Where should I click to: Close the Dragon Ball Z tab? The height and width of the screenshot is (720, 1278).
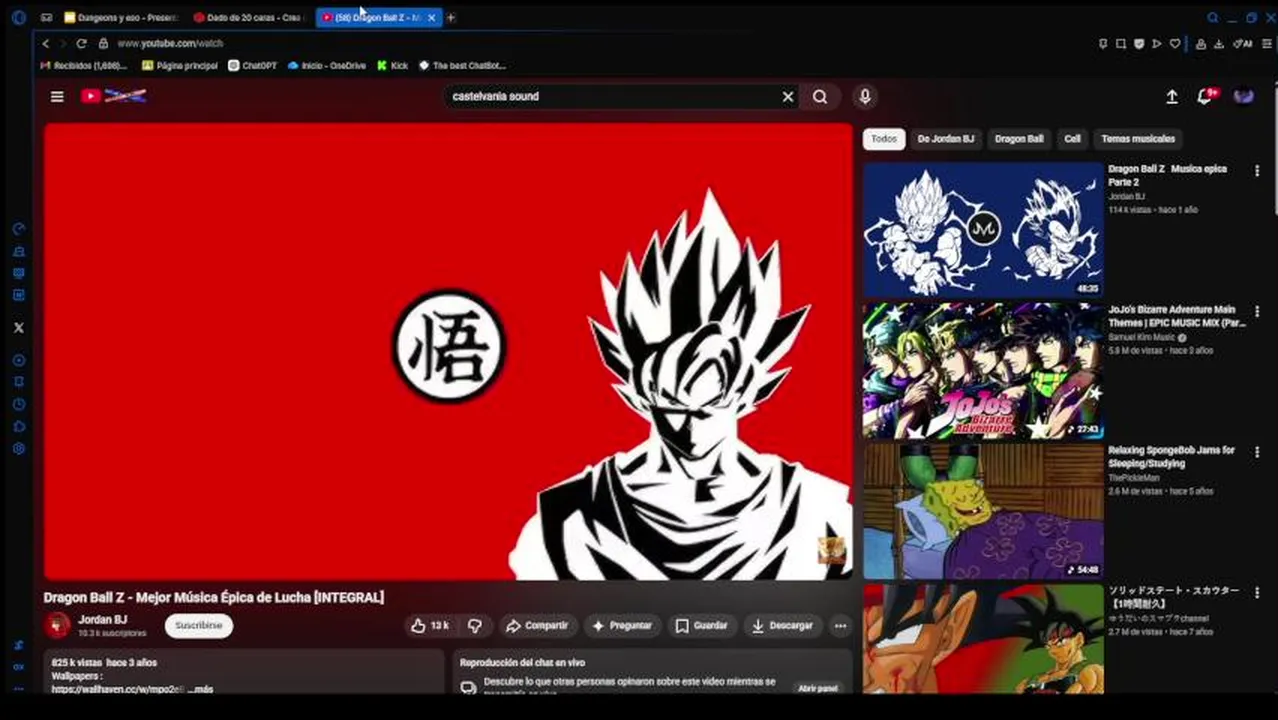(x=431, y=17)
